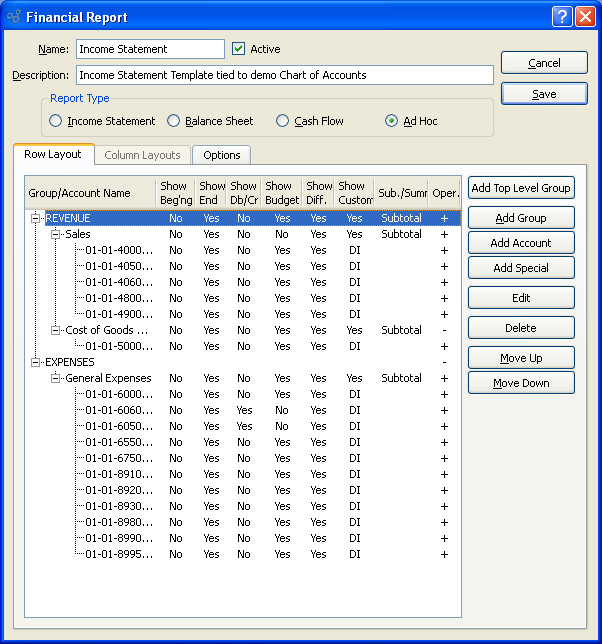Open the Column Layouts tab
Image resolution: width=602 pixels, height=644 pixels.
(143, 155)
